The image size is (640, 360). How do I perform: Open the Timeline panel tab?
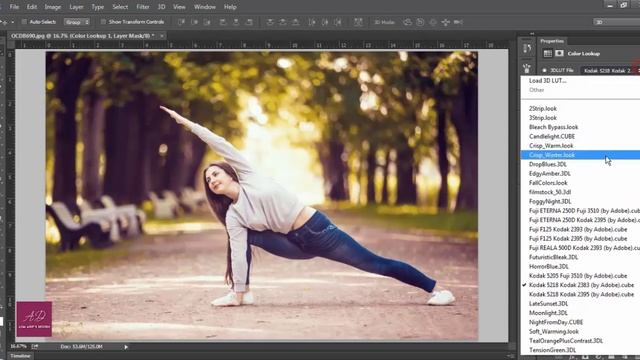click(x=20, y=356)
